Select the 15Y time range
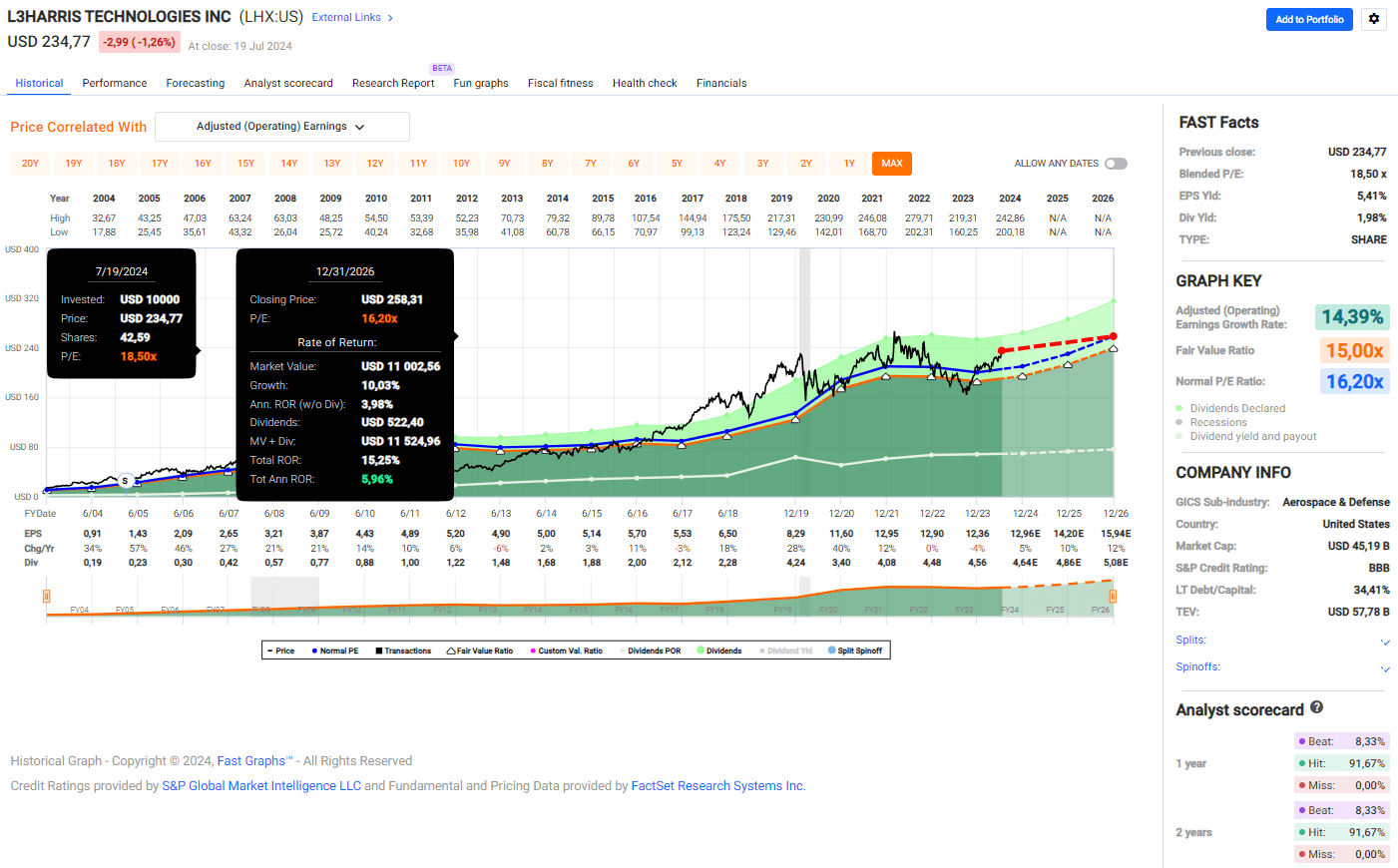The image size is (1398, 868). [246, 164]
